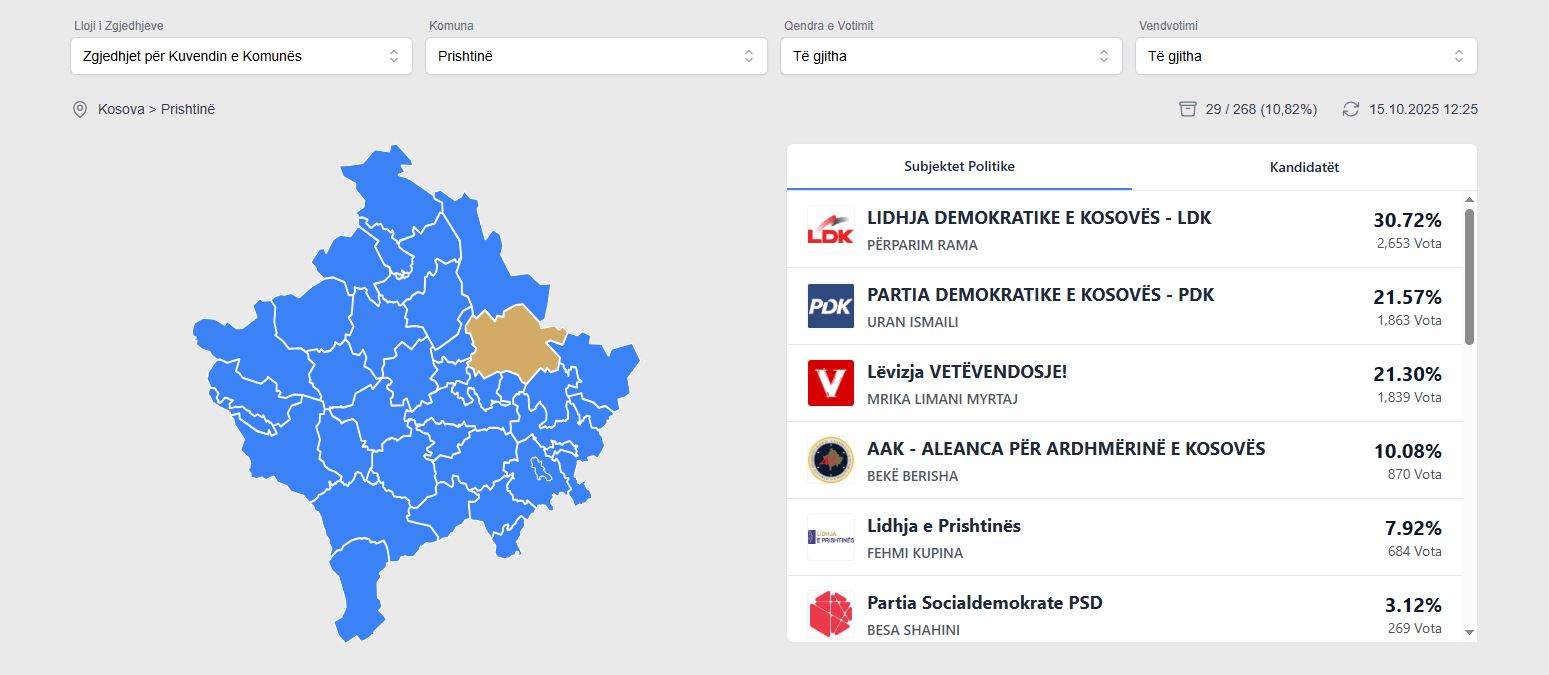Image resolution: width=1549 pixels, height=675 pixels.
Task: Open the Lloji i Zgjedhjeve dropdown
Action: pyautogui.click(x=241, y=56)
